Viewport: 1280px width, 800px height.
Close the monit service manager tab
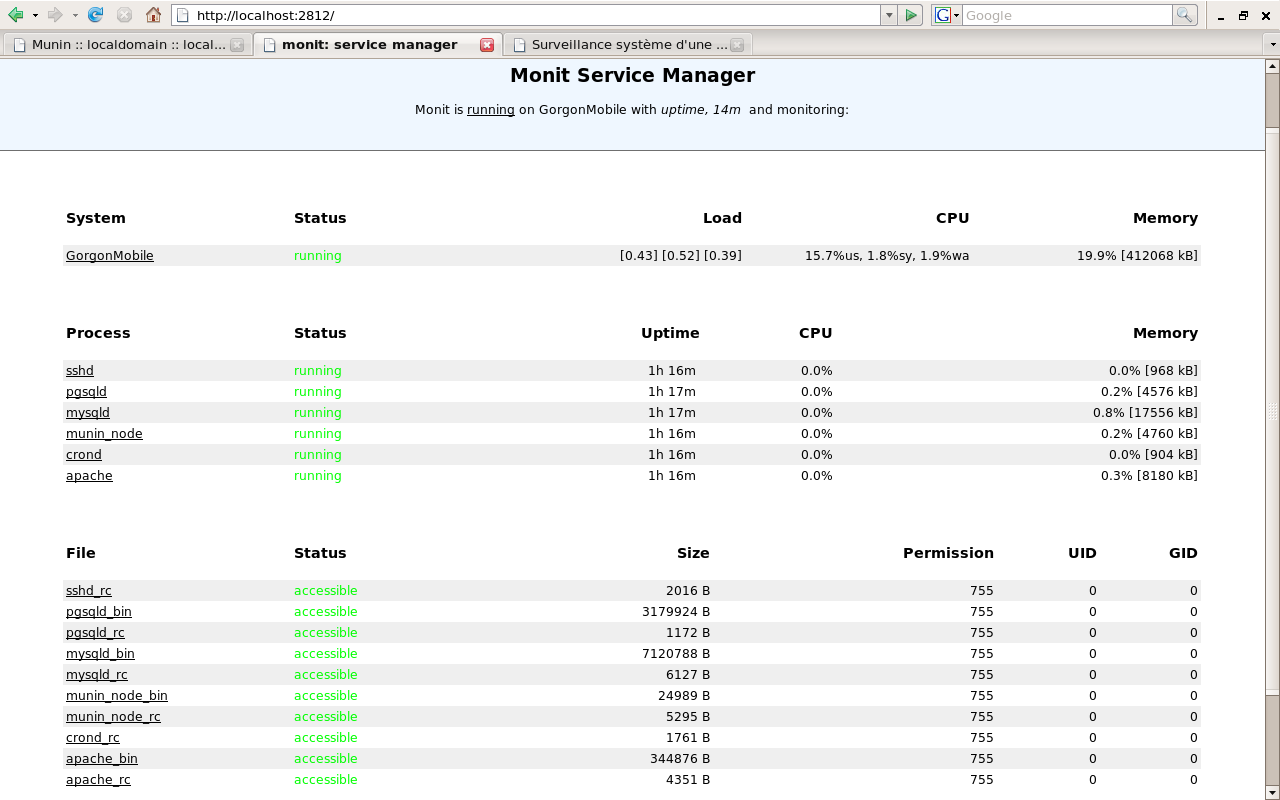click(487, 45)
